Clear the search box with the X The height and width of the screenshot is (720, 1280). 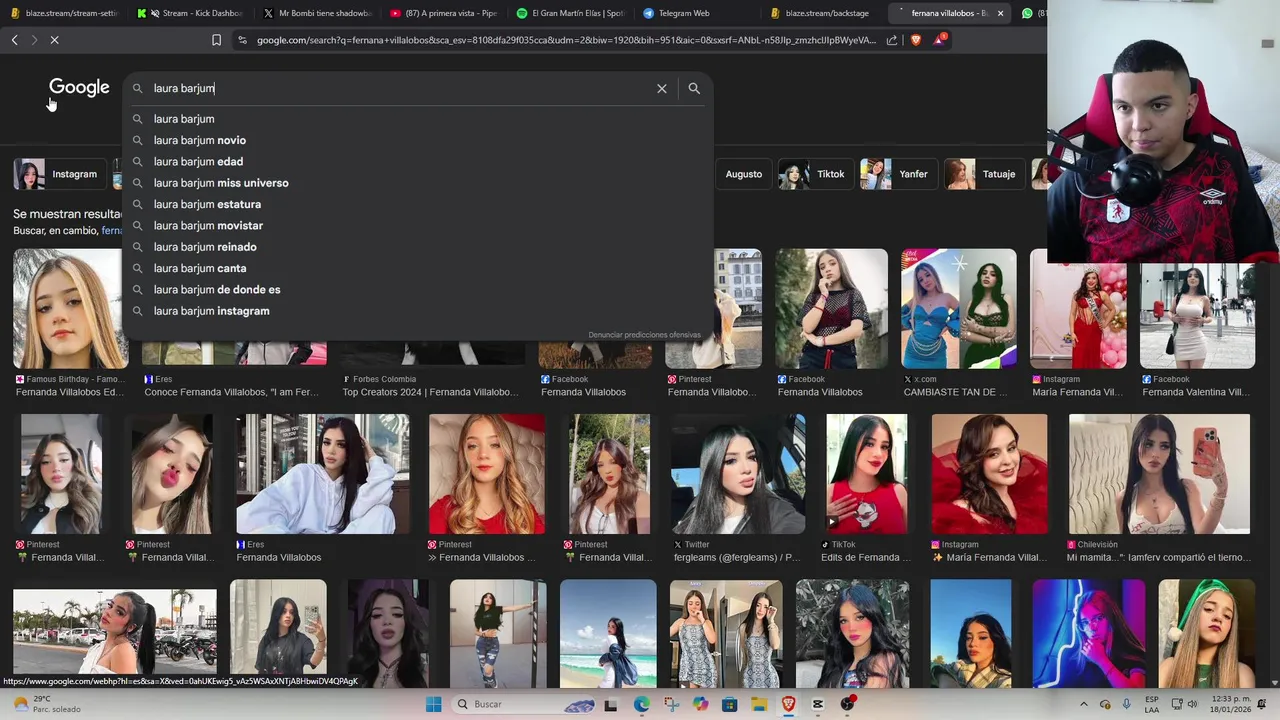[661, 88]
